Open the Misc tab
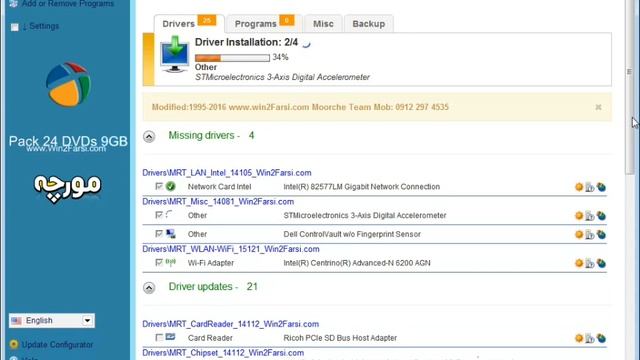 323,24
